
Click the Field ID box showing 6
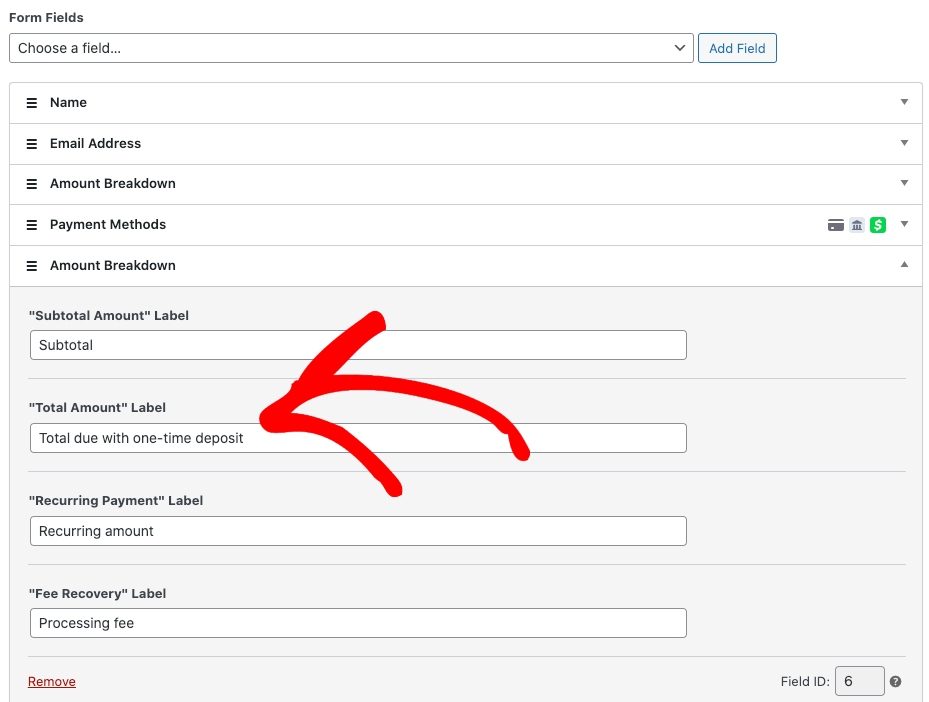859,681
